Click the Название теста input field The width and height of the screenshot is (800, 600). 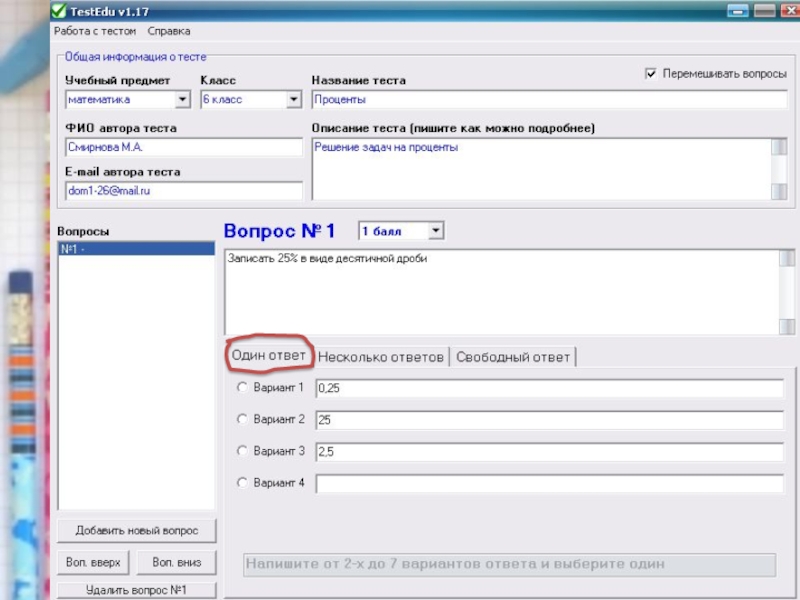pos(548,100)
